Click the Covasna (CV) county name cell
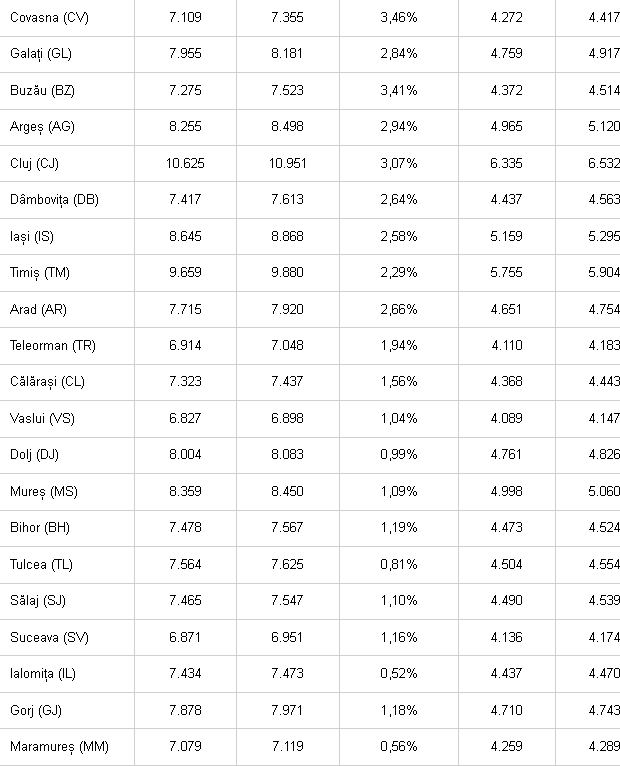Image resolution: width=620 pixels, height=766 pixels. click(x=48, y=17)
